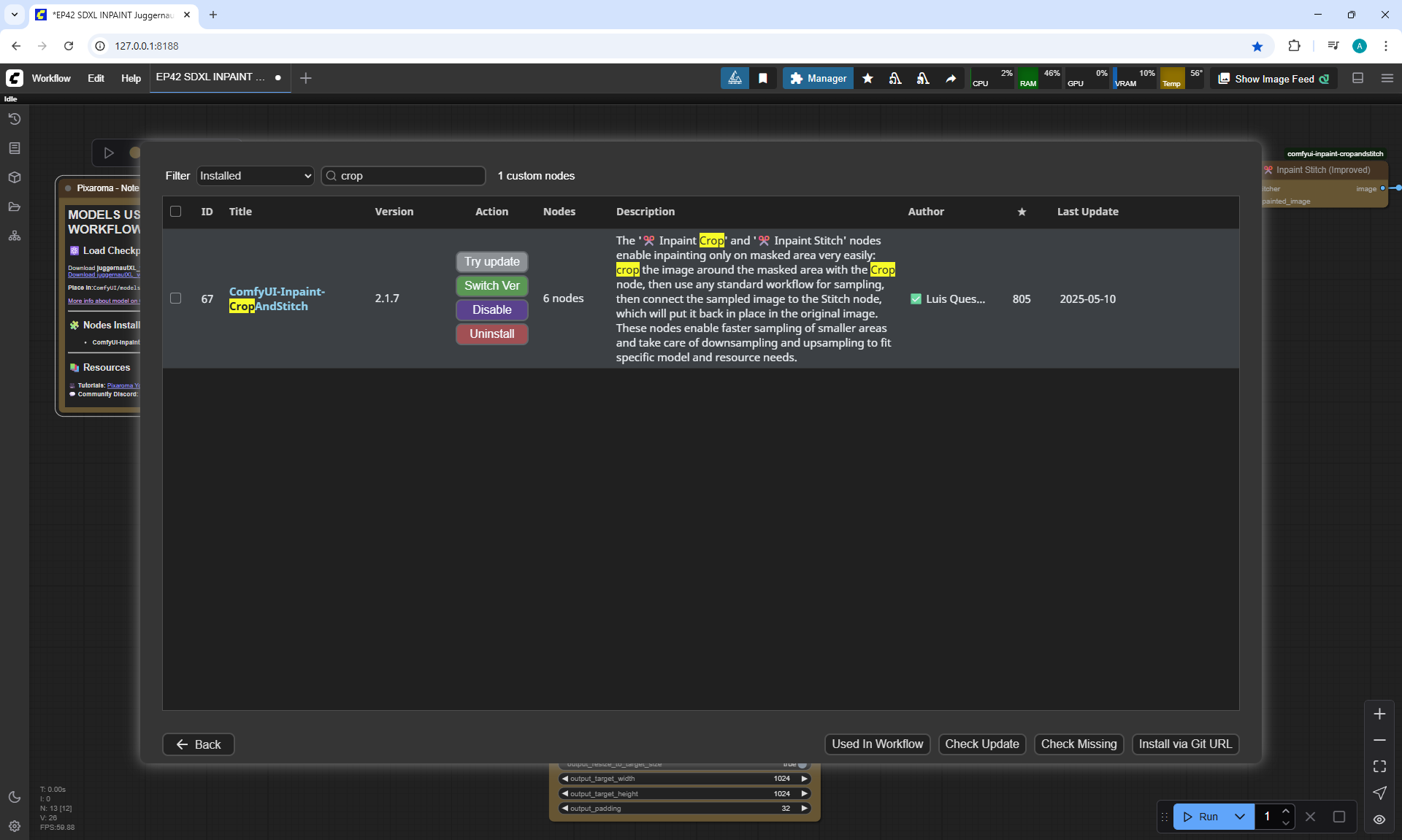Expand the Run button dropdown arrow
1402x840 pixels.
tap(1240, 817)
